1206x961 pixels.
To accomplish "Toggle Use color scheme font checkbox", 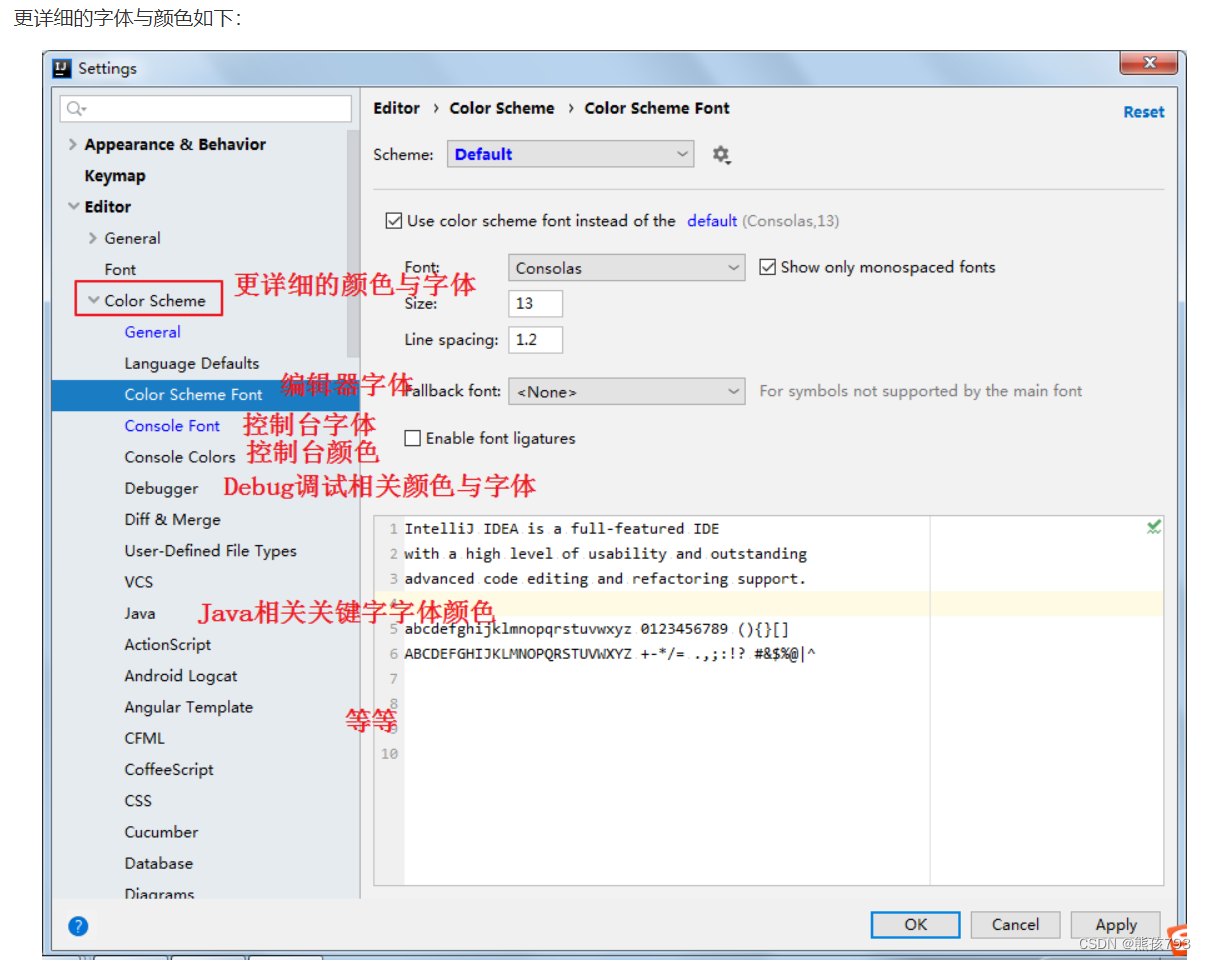I will click(x=394, y=220).
